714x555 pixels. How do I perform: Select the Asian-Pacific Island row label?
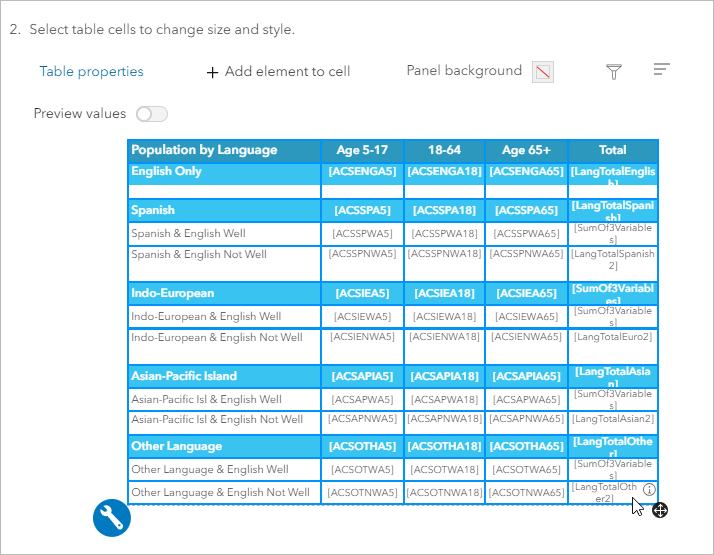click(x=224, y=376)
